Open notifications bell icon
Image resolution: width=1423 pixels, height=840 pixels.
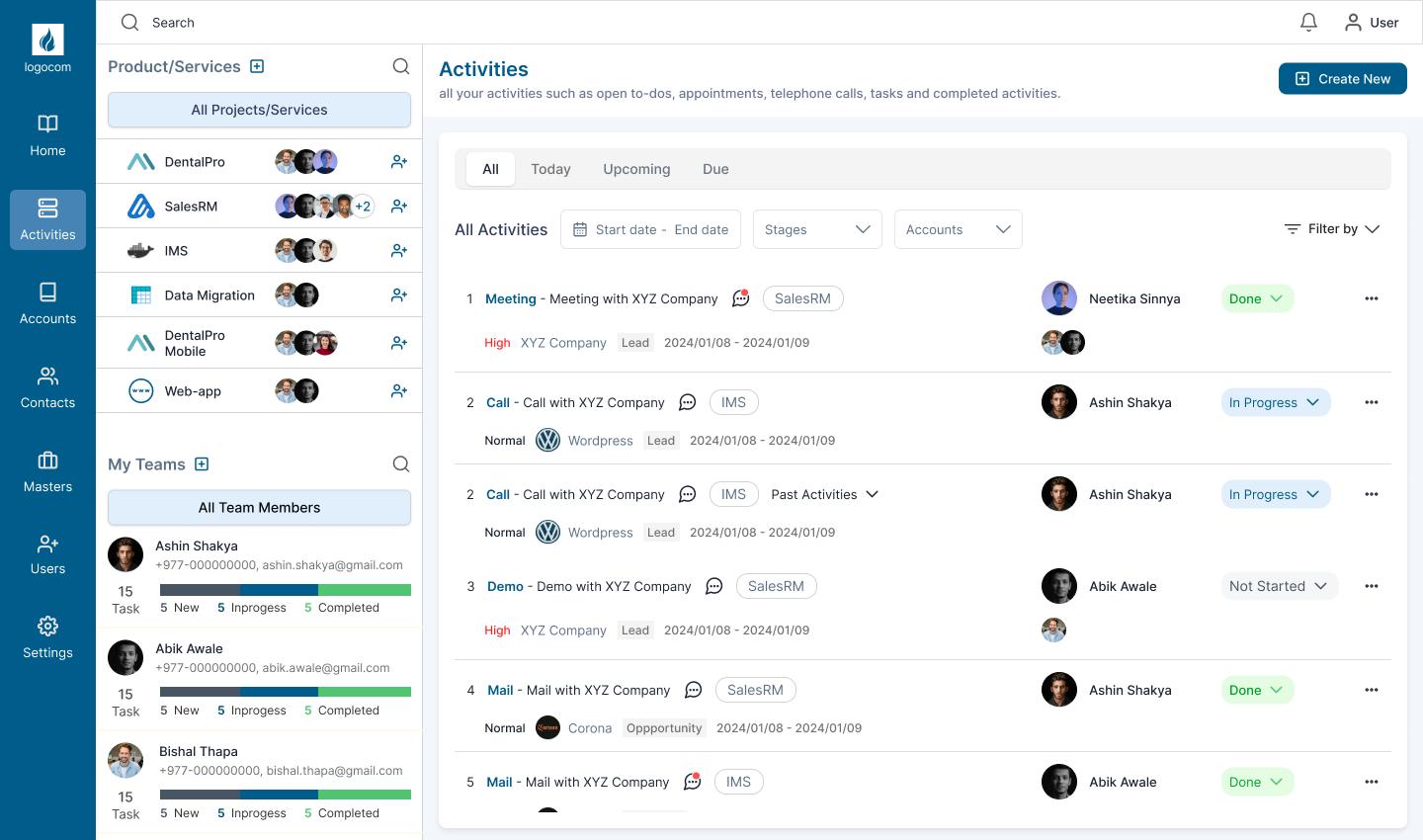tap(1308, 22)
